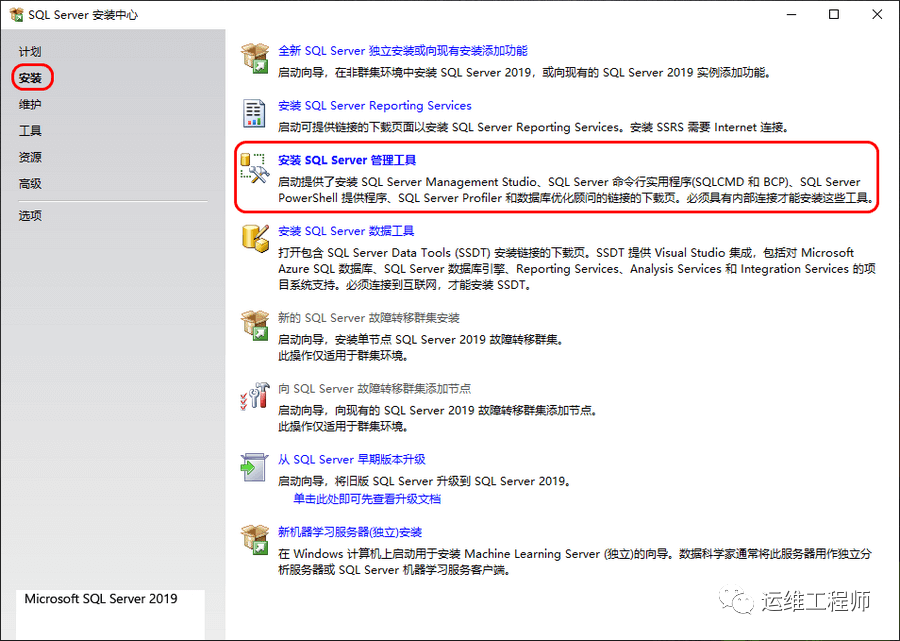
Task: Go to the 资源 section
Action: 30,157
